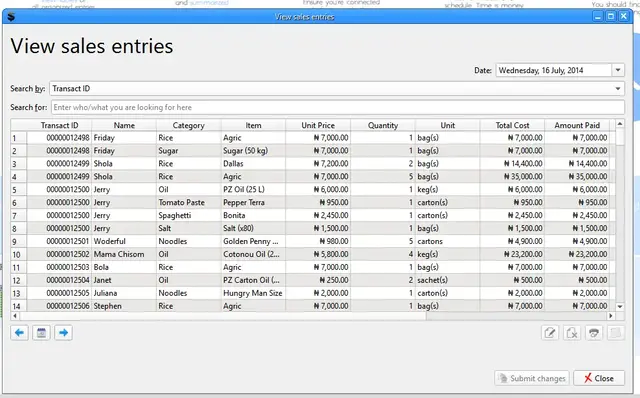Click the horizontal scrollbar thumb
The height and width of the screenshot is (398, 640).
click(x=223, y=316)
